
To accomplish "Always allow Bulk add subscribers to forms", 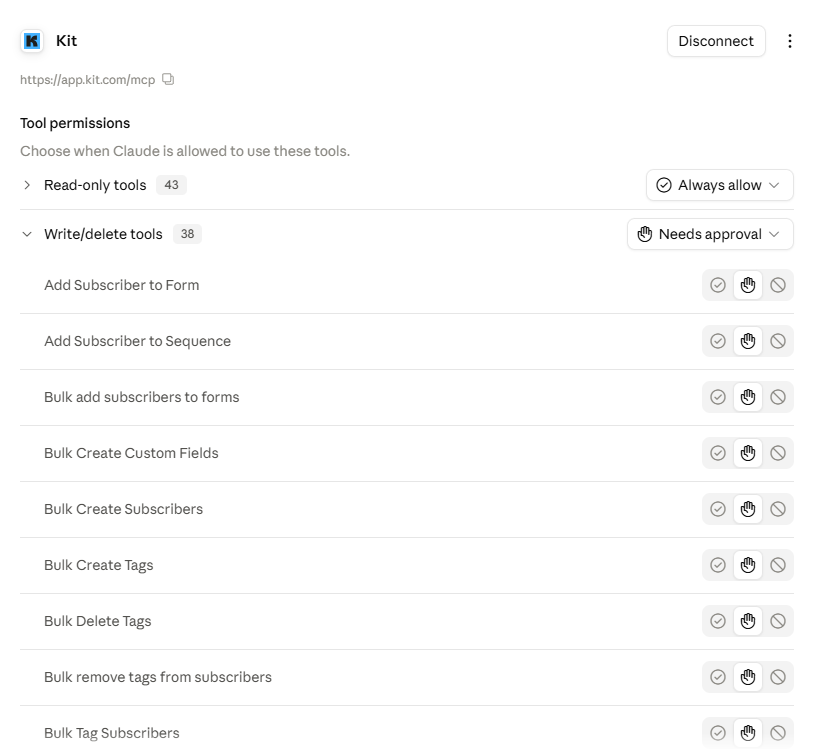I will tap(718, 397).
